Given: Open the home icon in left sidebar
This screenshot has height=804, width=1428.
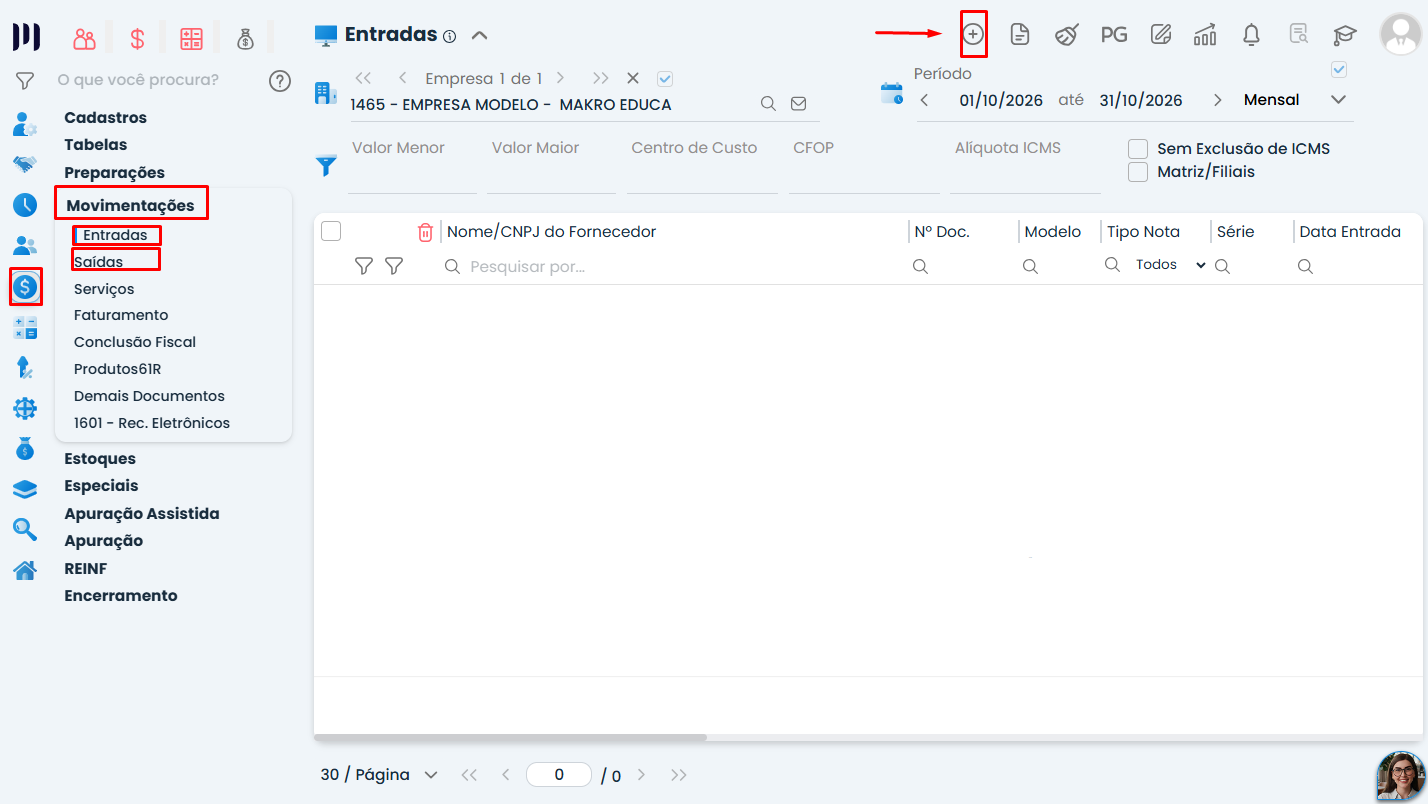Looking at the screenshot, I should point(25,570).
